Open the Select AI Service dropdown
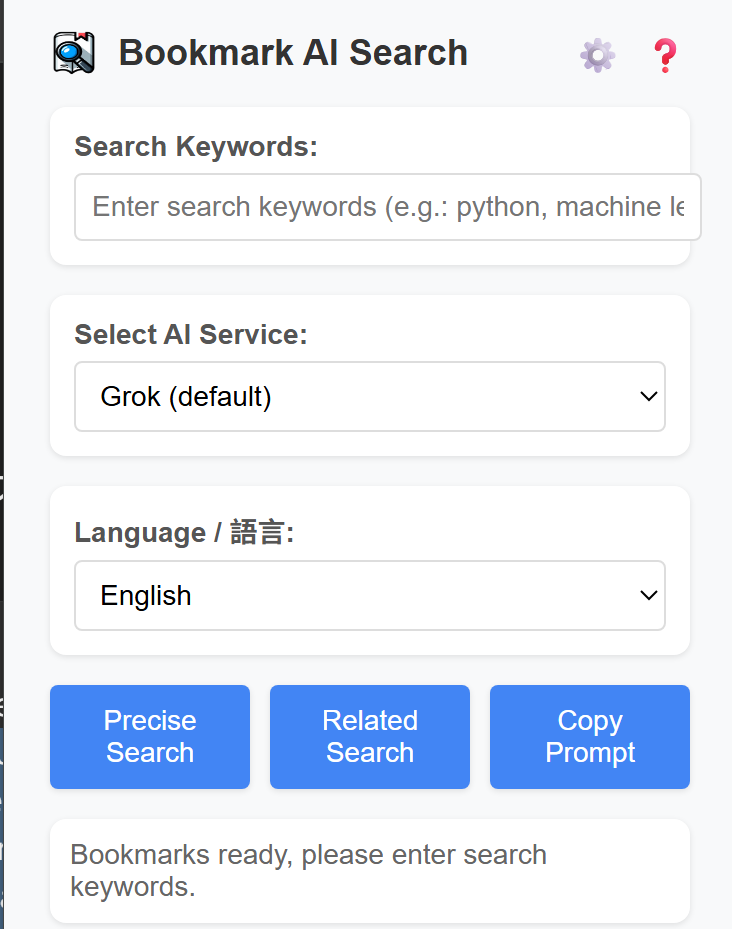Viewport: 732px width, 929px height. pyautogui.click(x=370, y=396)
